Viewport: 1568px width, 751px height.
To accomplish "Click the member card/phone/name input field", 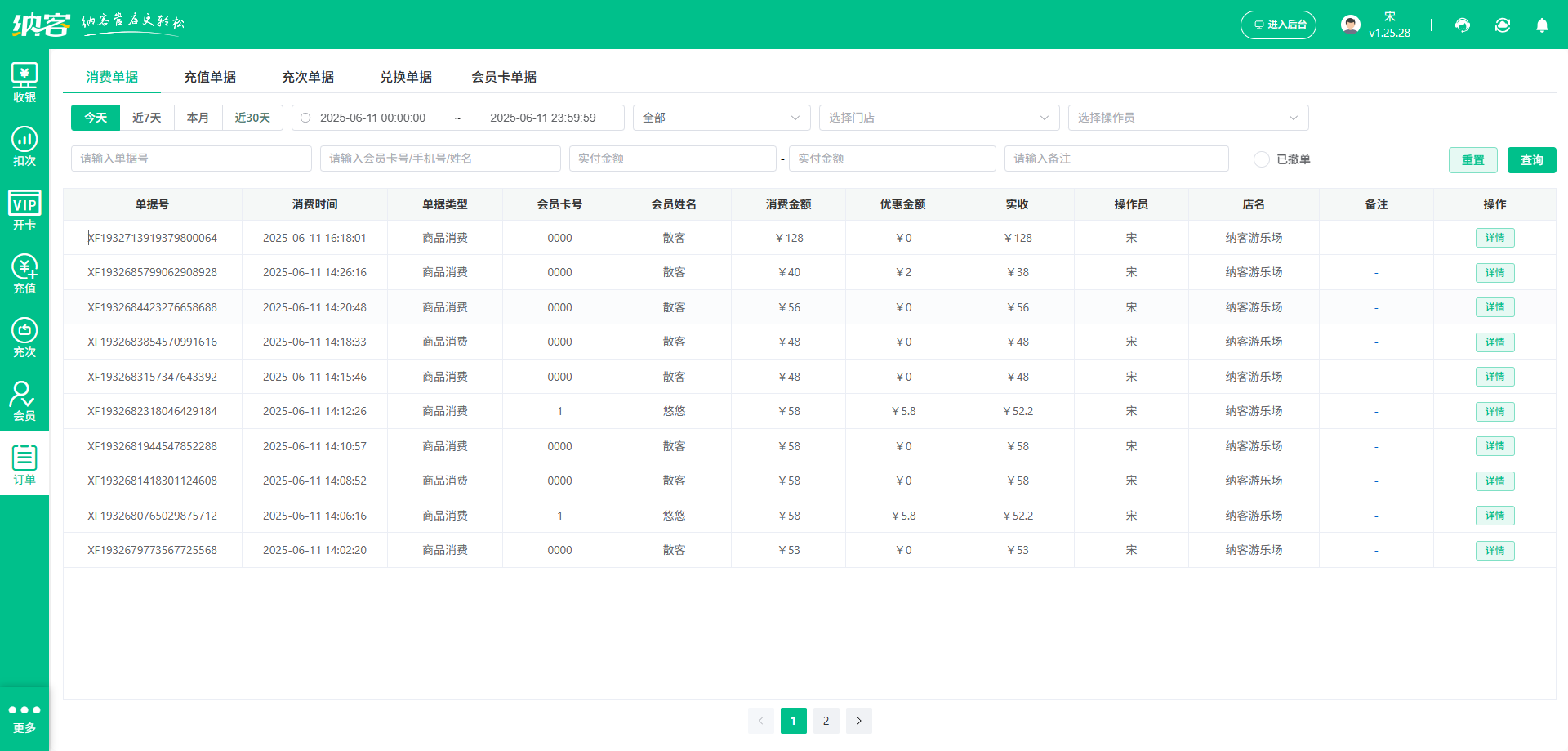I will pos(440,159).
